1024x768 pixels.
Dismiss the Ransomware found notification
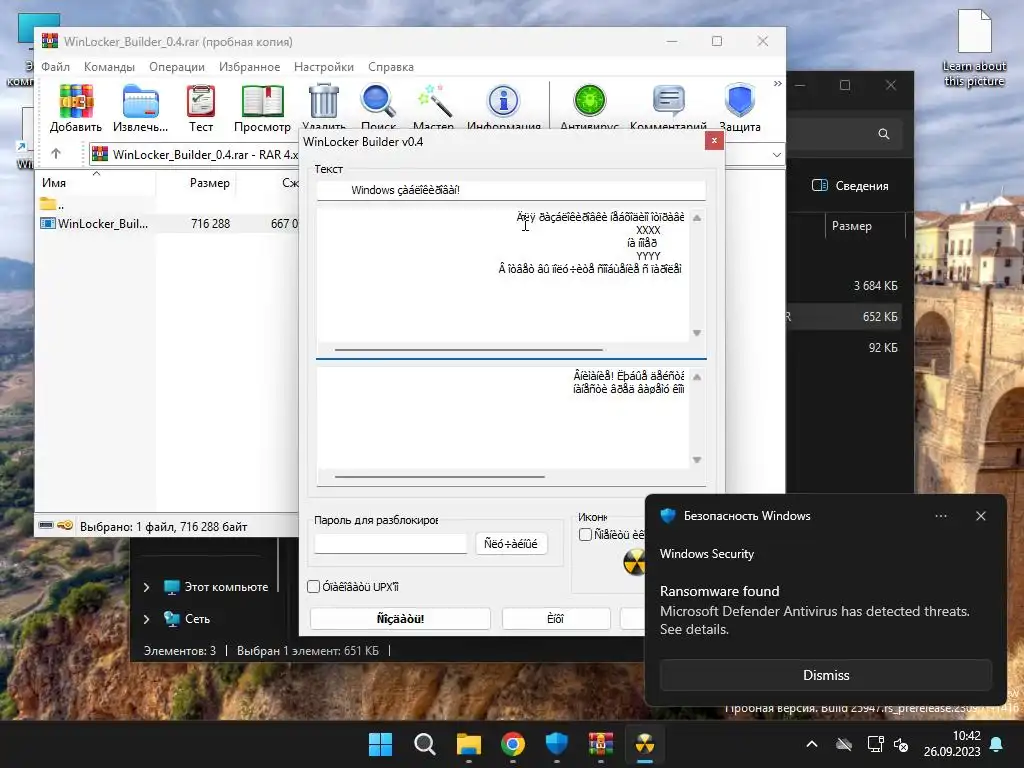(826, 675)
